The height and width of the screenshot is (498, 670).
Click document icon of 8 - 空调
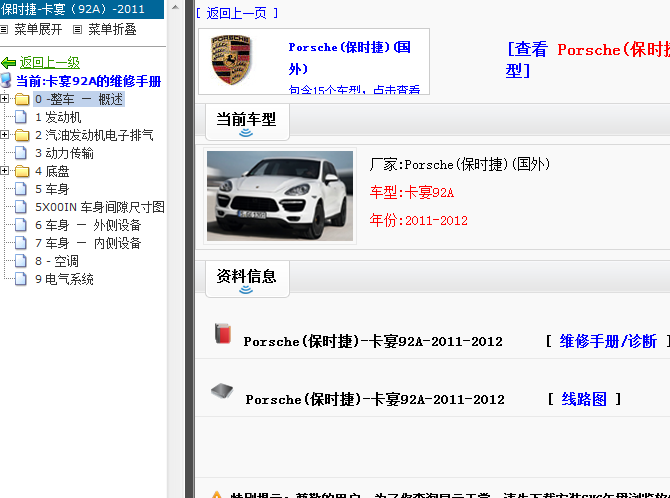pyautogui.click(x=21, y=261)
